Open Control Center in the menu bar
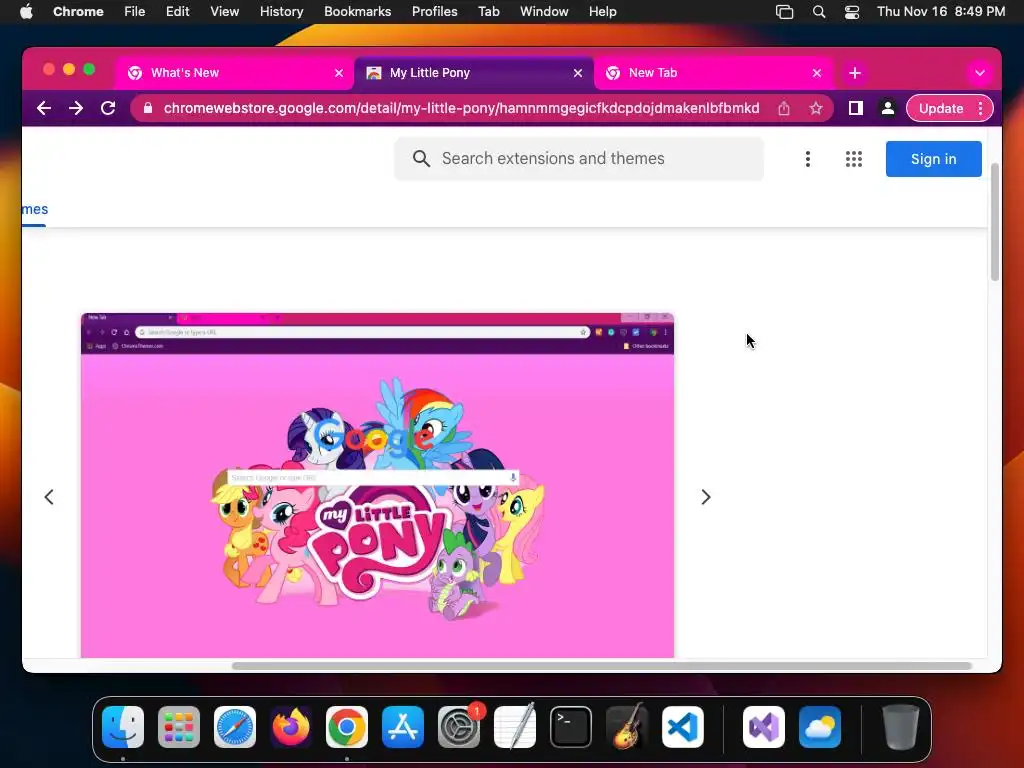 852,12
